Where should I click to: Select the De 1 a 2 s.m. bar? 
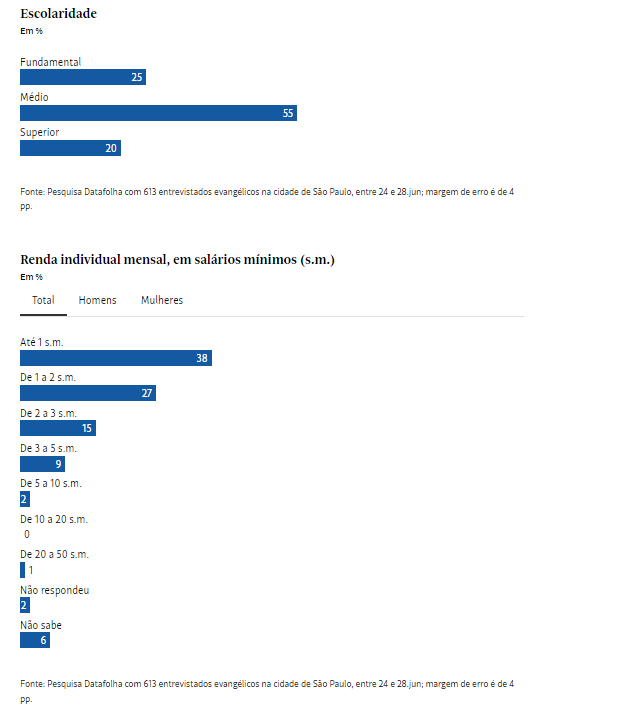(88, 393)
